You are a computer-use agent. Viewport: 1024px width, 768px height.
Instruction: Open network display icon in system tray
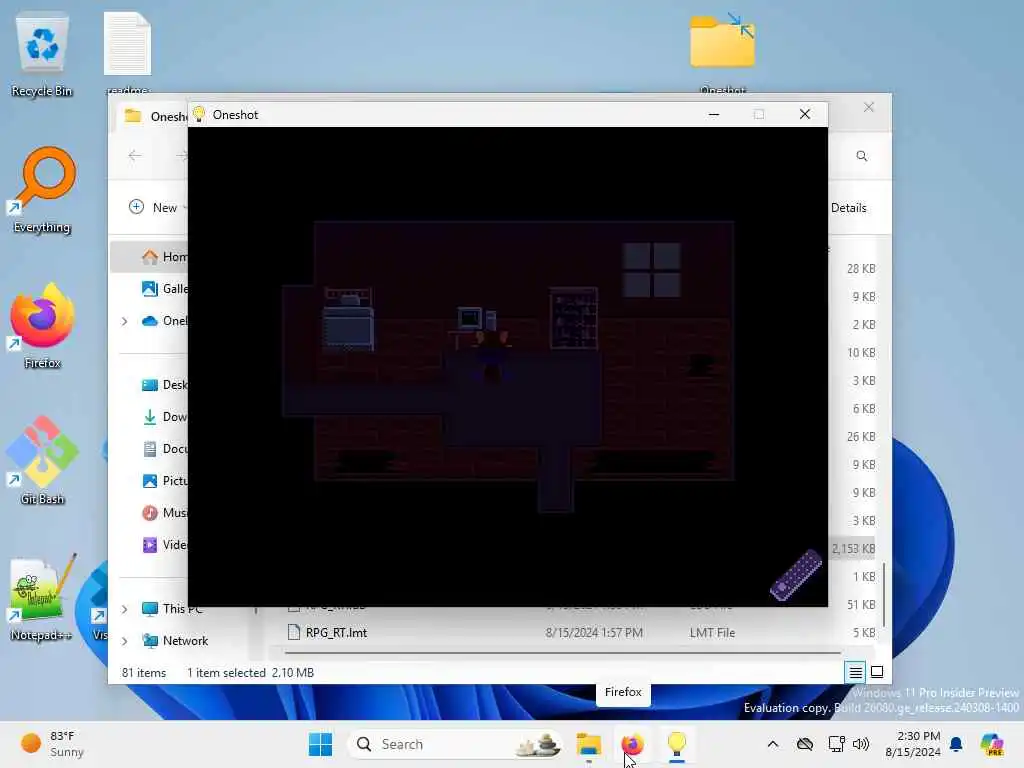coord(836,744)
